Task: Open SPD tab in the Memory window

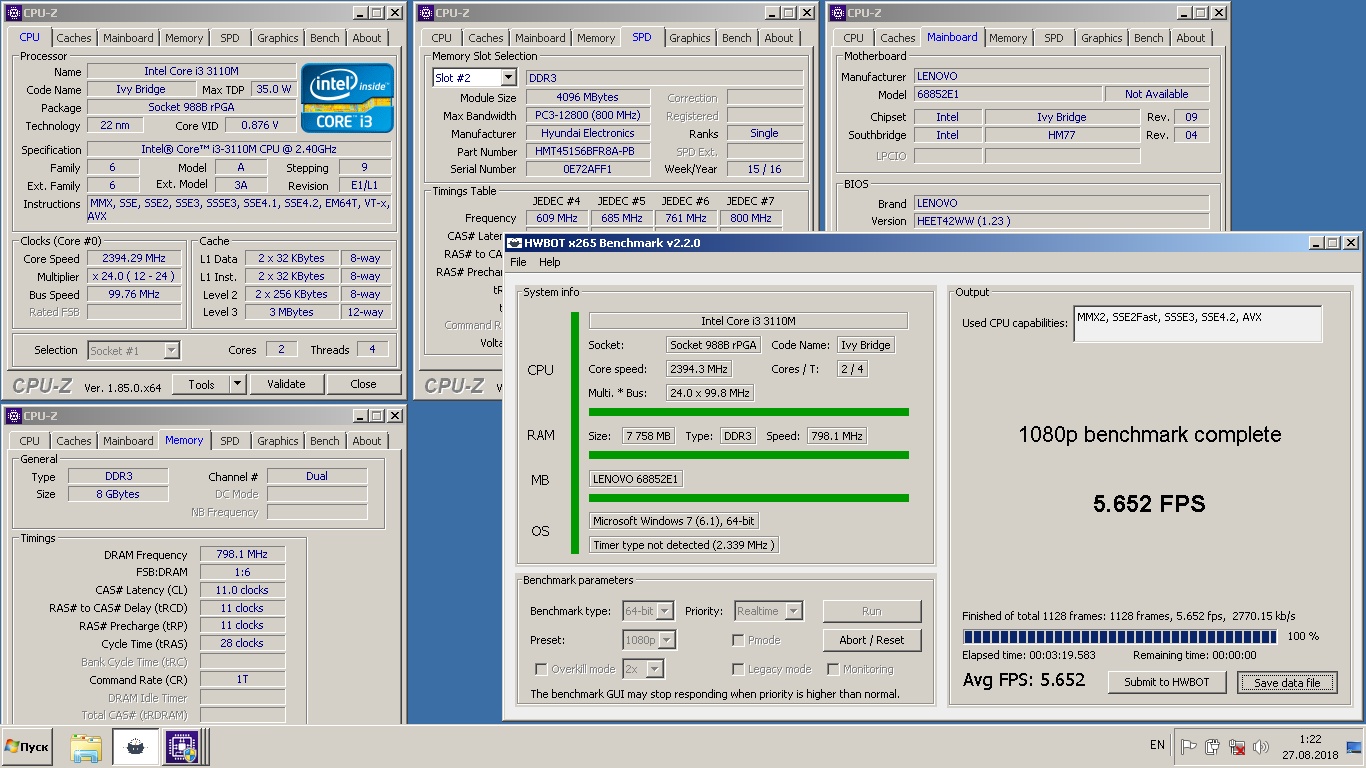Action: [230, 441]
